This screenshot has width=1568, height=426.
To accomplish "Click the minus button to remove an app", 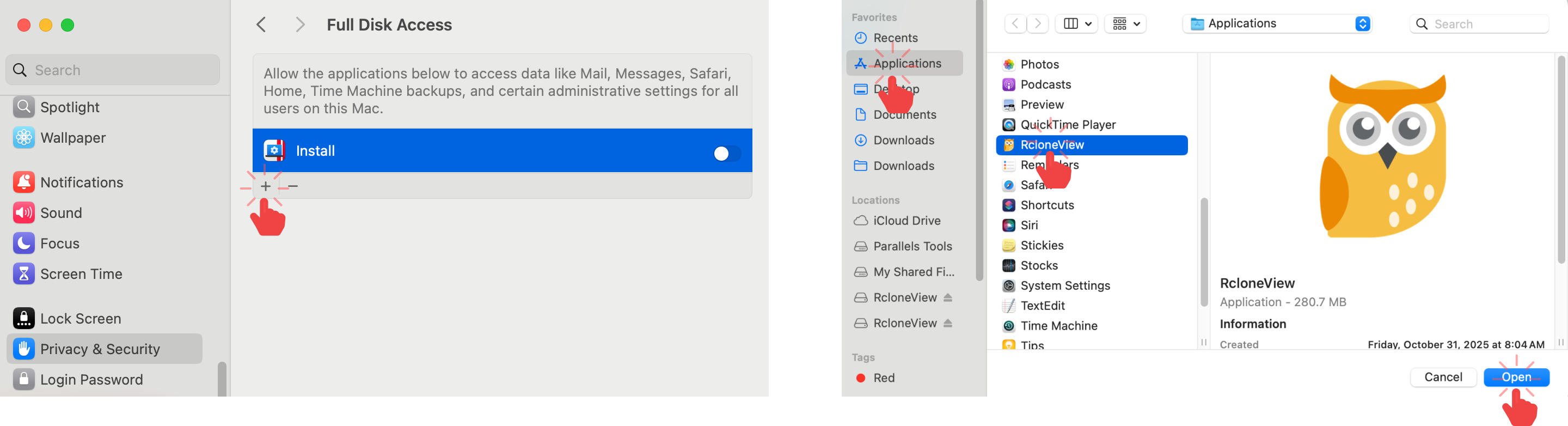I will [x=293, y=186].
